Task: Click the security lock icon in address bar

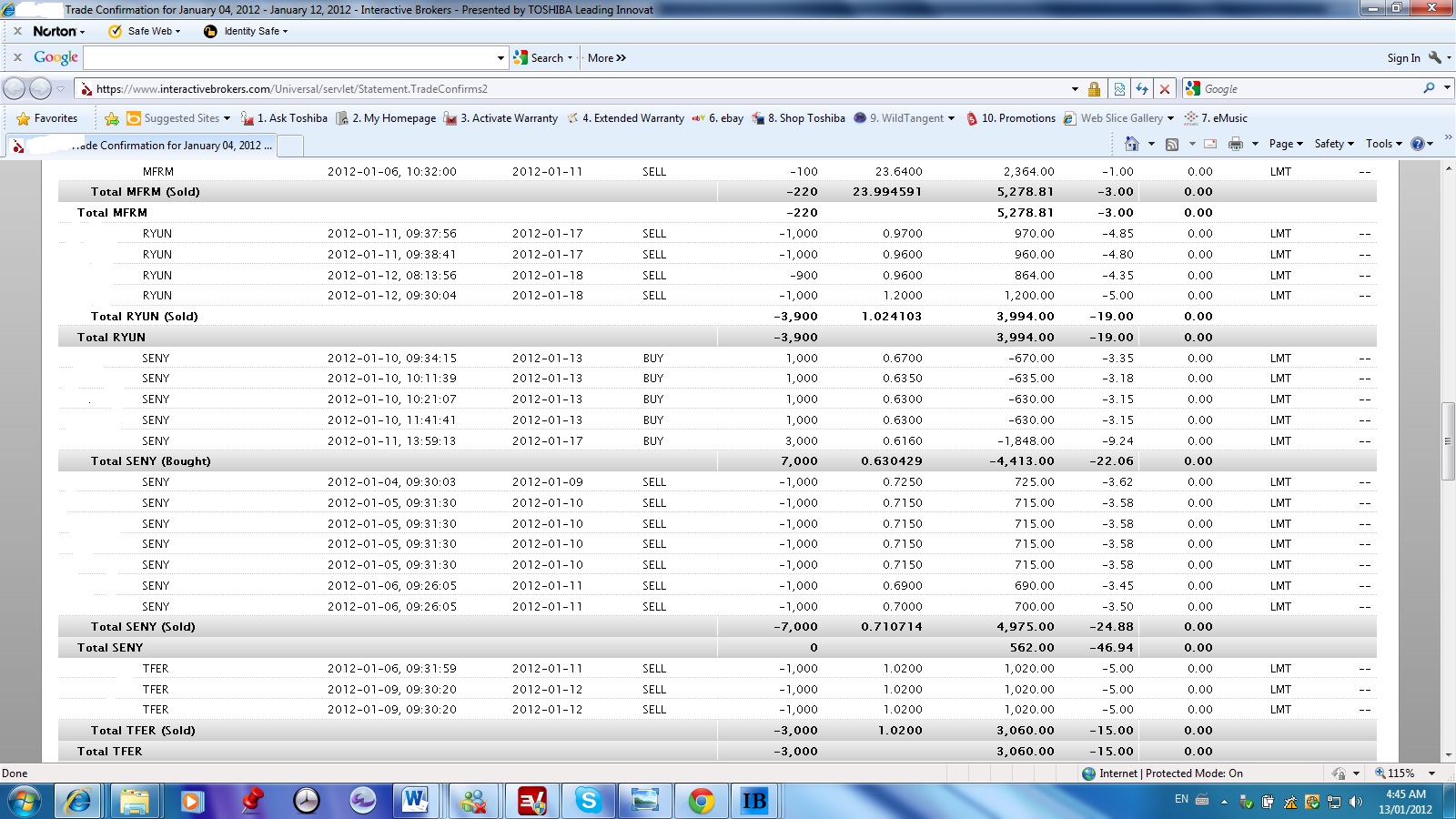Action: click(1094, 89)
